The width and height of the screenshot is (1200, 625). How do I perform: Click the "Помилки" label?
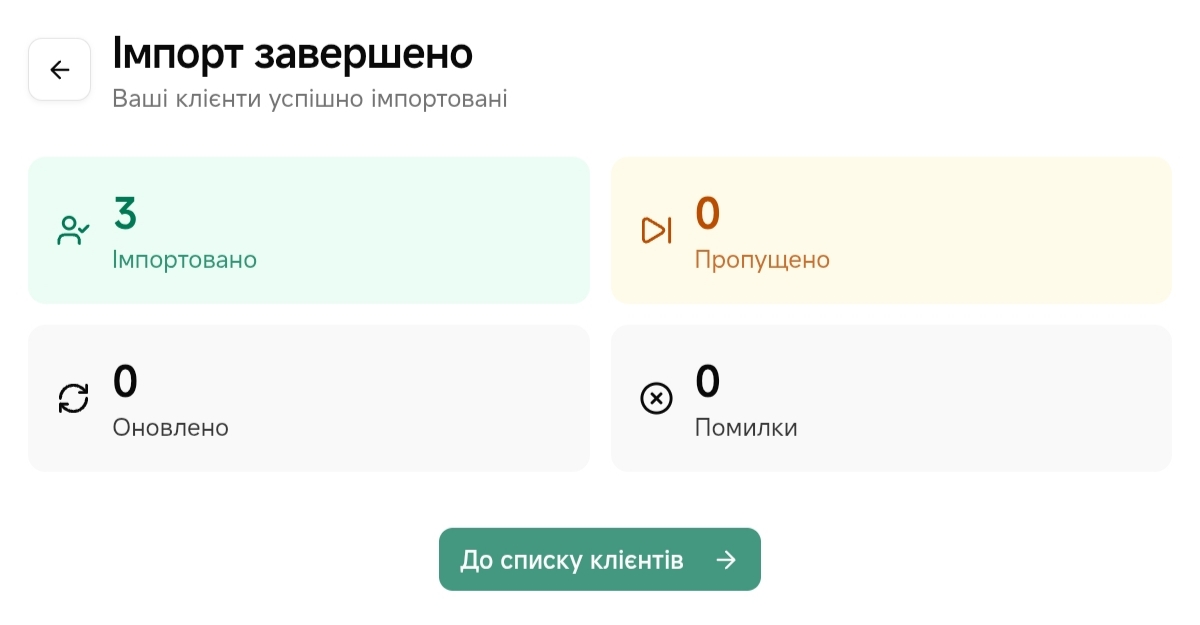pyautogui.click(x=746, y=428)
